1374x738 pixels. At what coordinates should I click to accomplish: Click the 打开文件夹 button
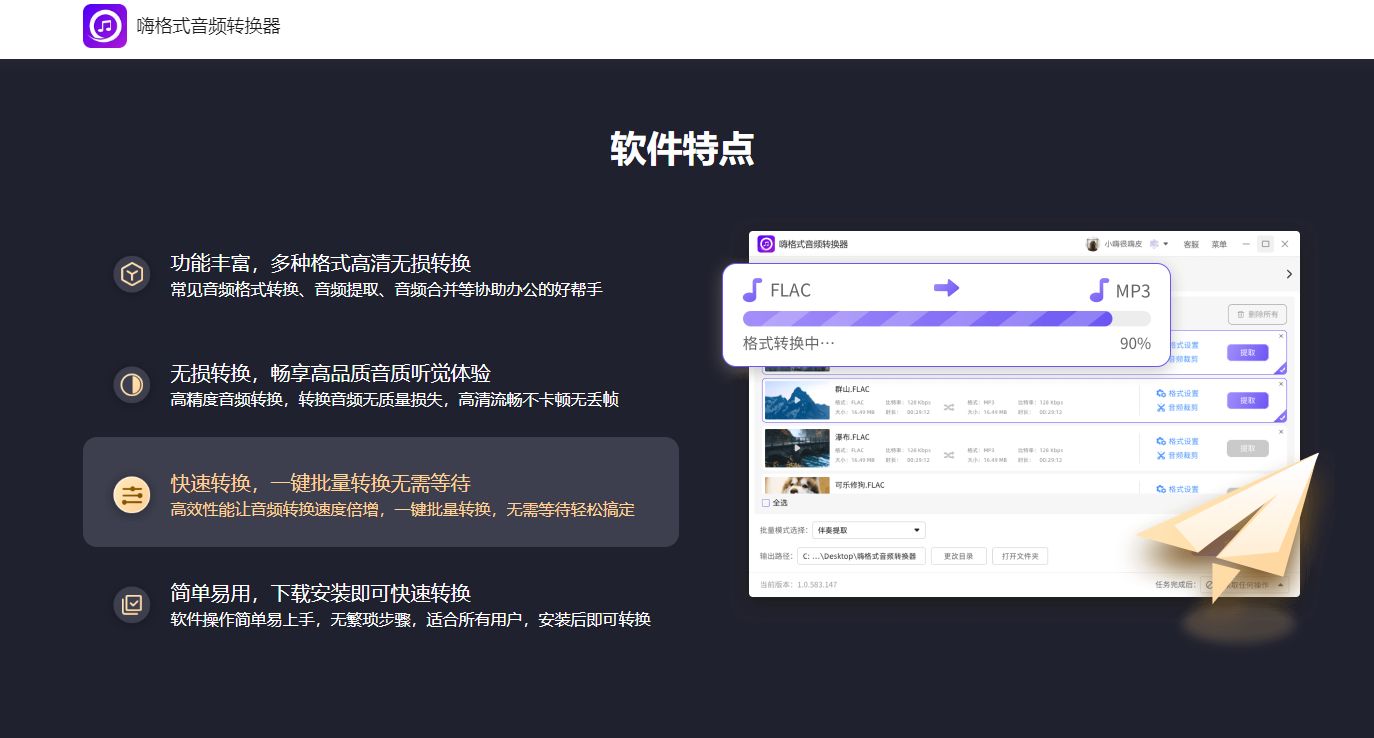pos(1020,556)
